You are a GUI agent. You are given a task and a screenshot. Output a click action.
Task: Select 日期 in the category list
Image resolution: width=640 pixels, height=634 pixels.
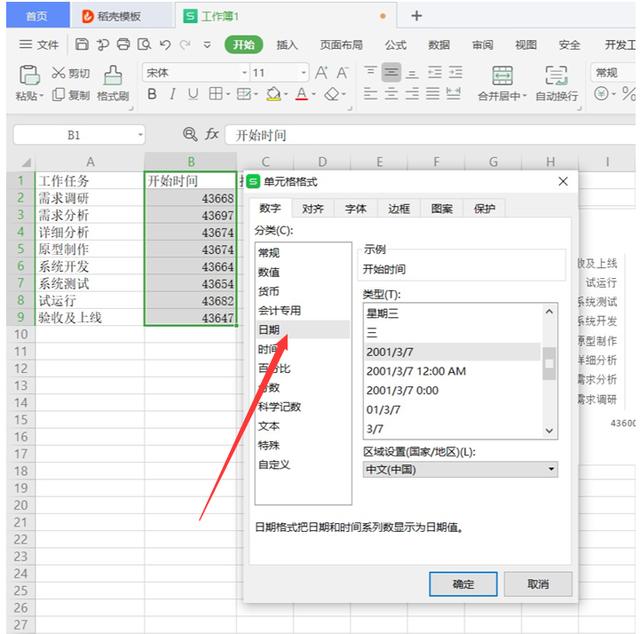tap(268, 330)
